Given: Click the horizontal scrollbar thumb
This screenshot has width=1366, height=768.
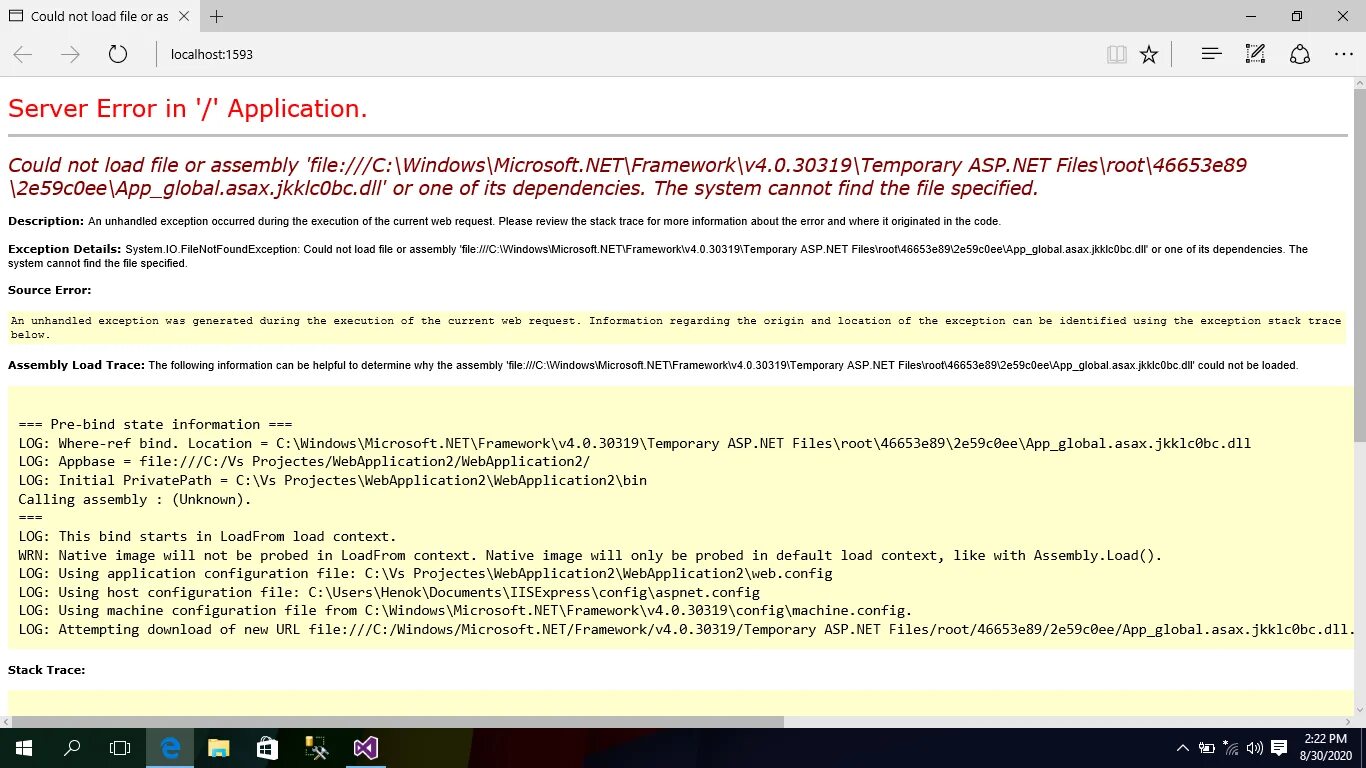Looking at the screenshot, I should [400, 721].
